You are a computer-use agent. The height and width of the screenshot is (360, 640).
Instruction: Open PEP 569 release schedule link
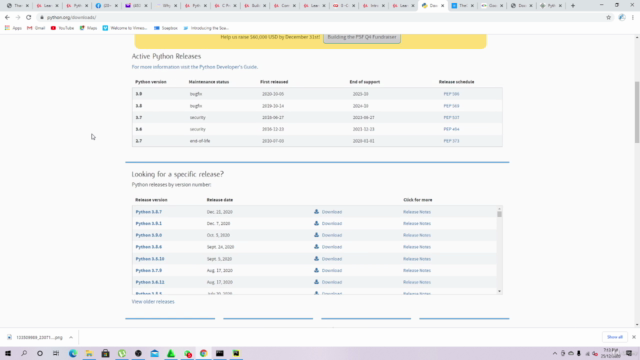tap(451, 106)
